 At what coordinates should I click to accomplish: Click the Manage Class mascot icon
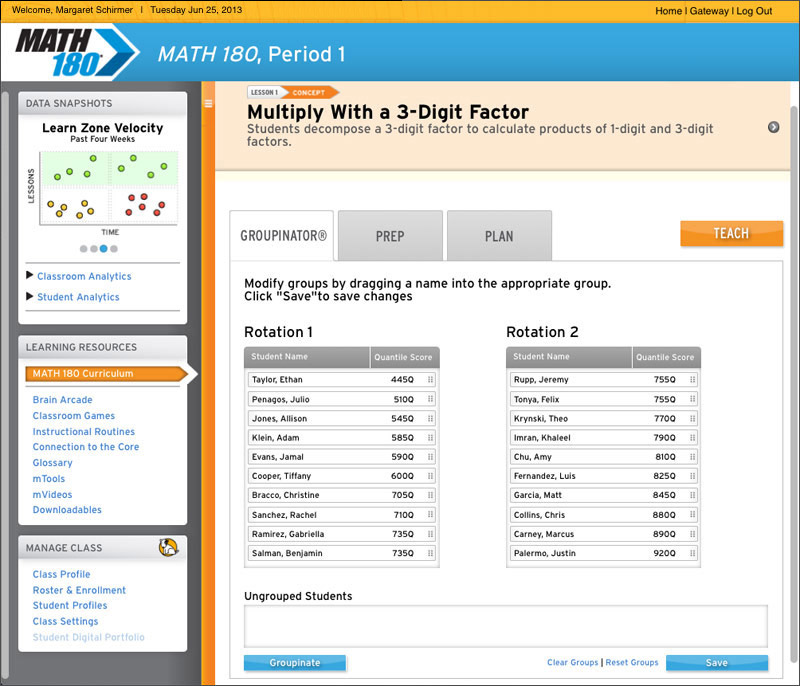168,547
